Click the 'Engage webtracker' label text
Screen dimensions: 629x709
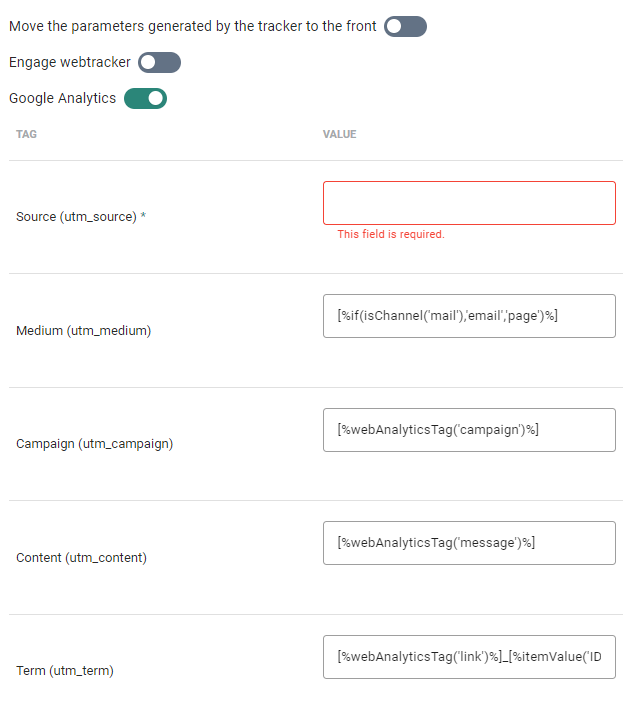[69, 62]
